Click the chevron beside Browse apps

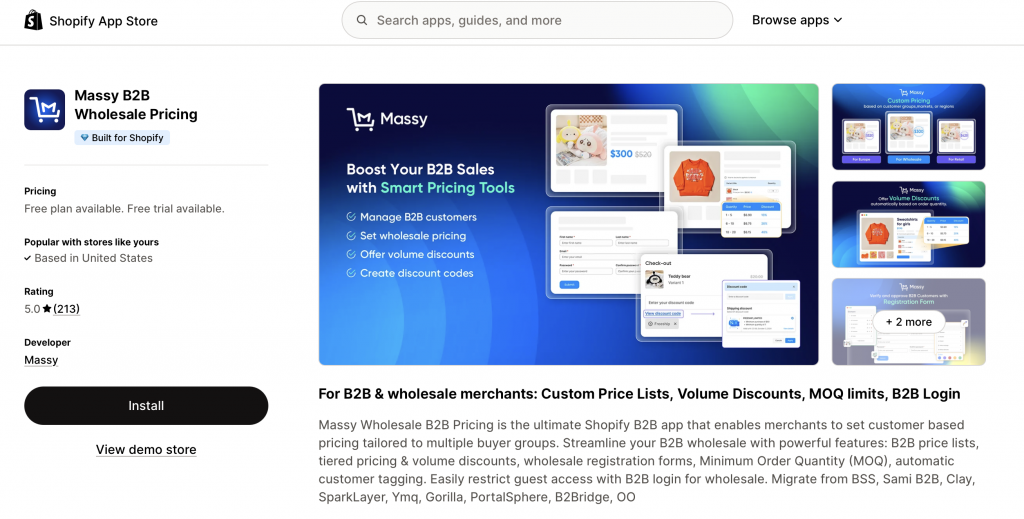point(838,20)
